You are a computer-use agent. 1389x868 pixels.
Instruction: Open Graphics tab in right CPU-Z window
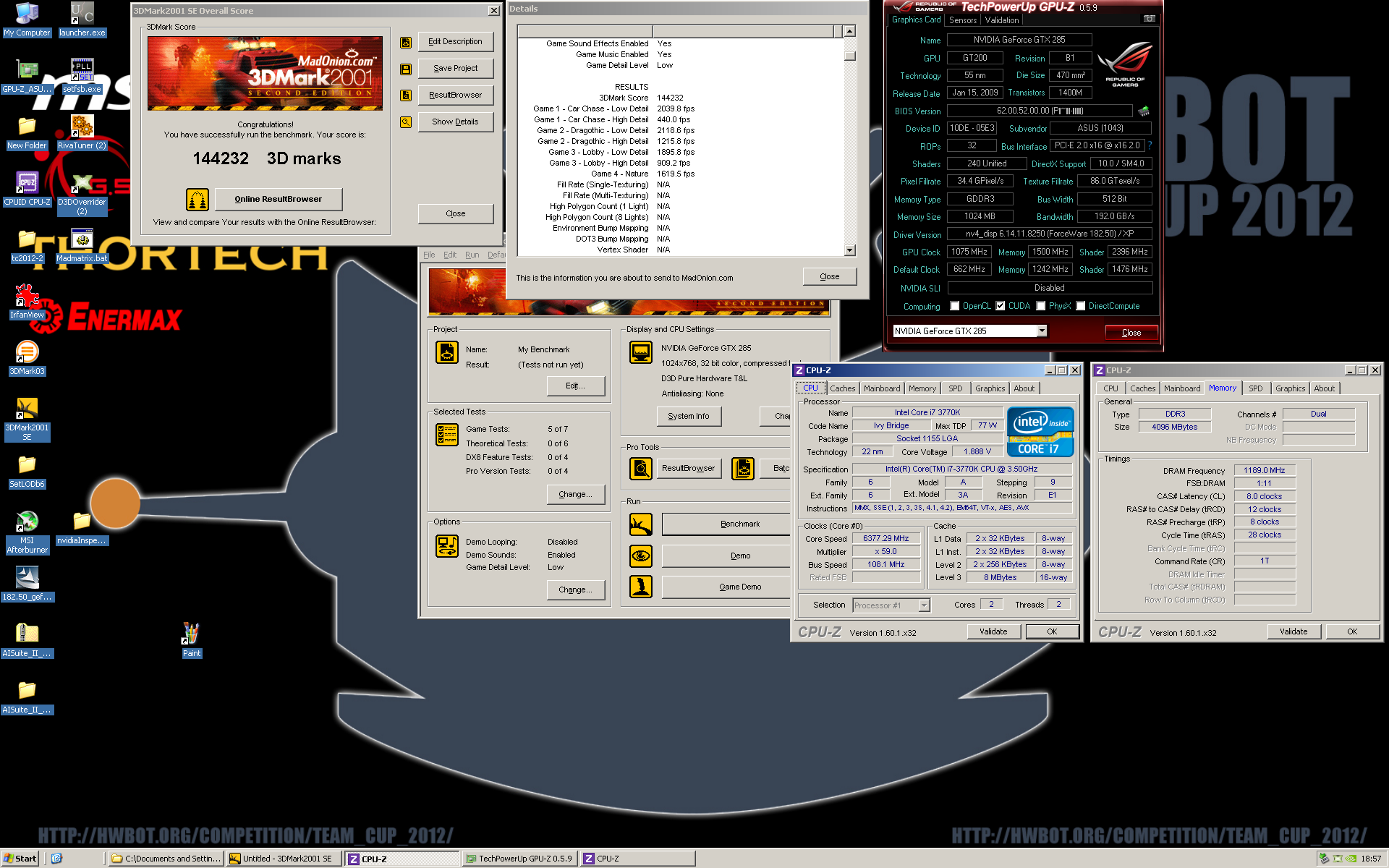pos(1290,388)
